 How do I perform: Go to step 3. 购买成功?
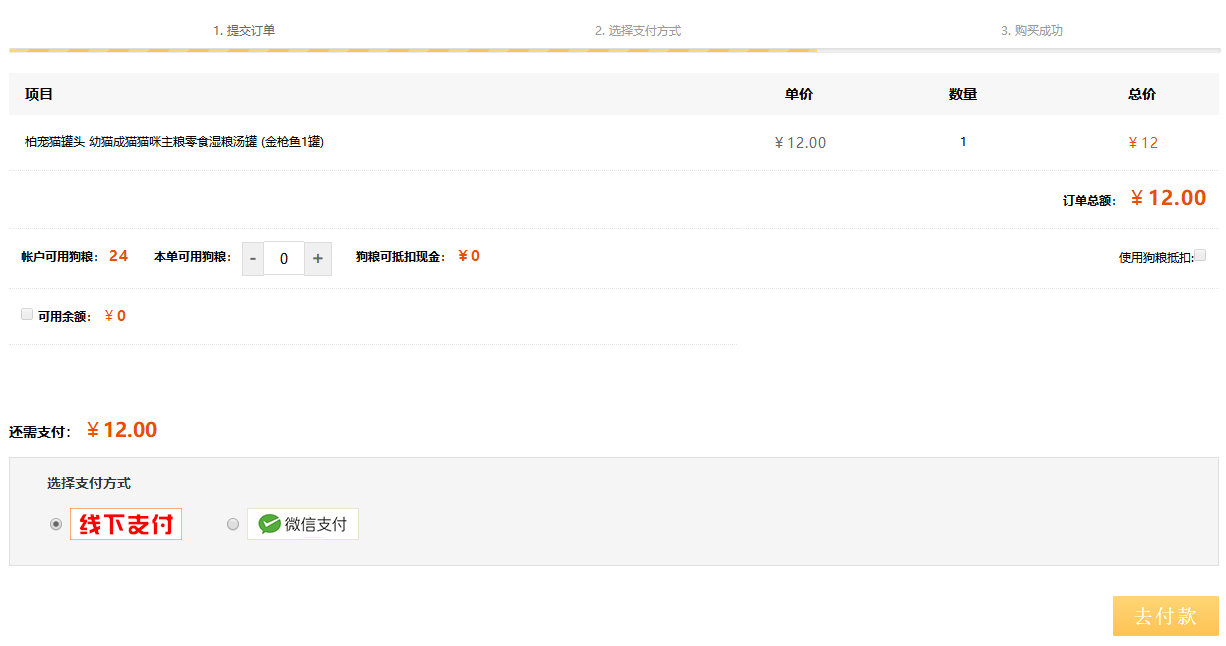1032,31
